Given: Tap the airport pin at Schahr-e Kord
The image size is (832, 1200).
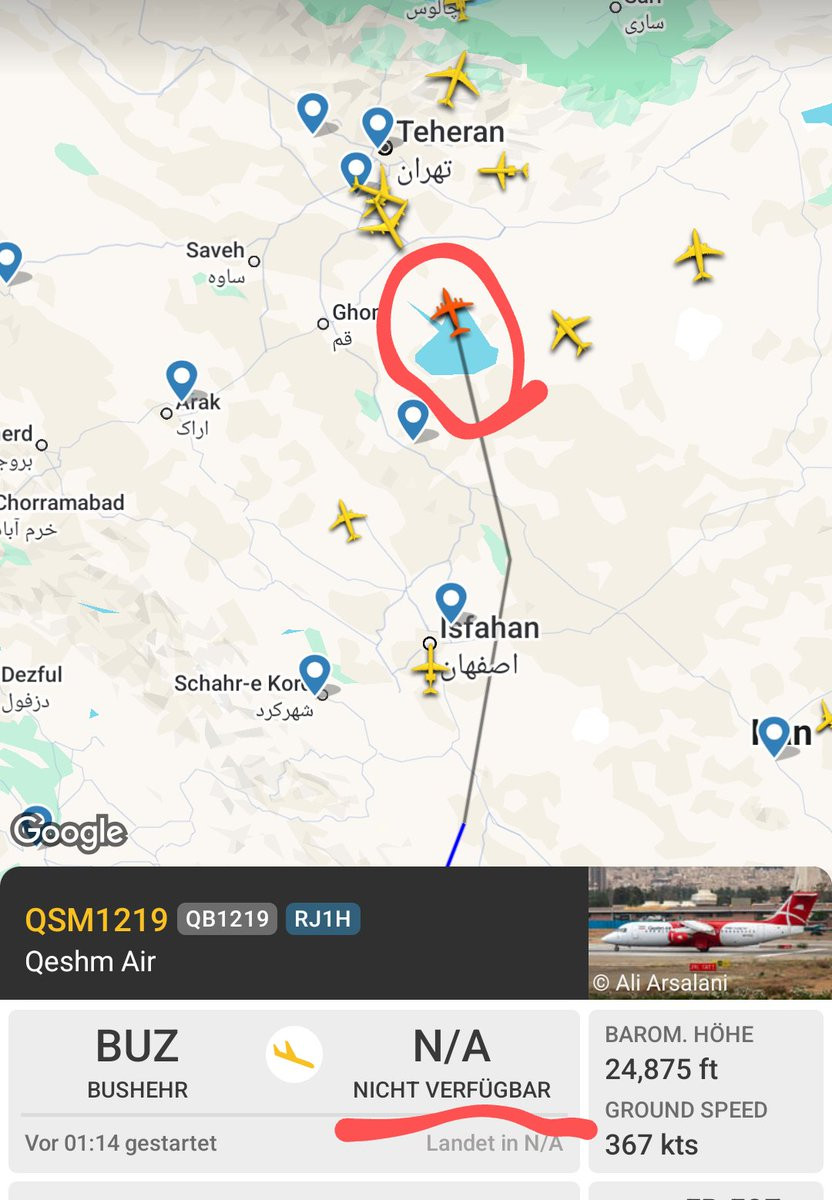Looking at the screenshot, I should pyautogui.click(x=315, y=675).
